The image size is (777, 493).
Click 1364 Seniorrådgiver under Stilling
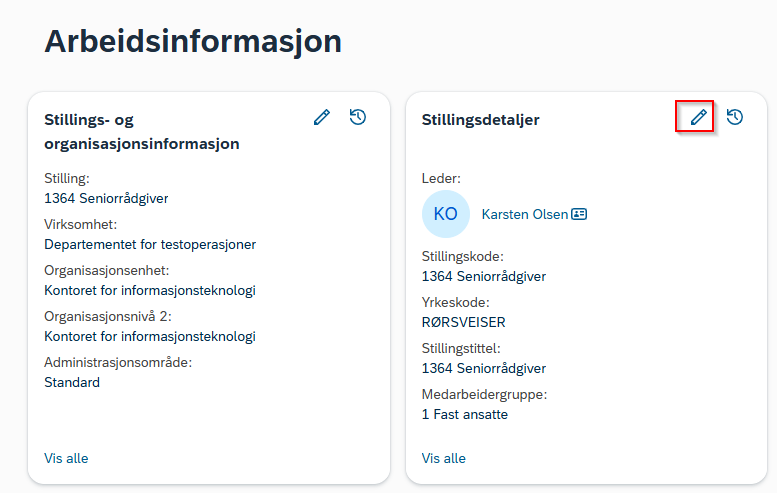coord(106,199)
